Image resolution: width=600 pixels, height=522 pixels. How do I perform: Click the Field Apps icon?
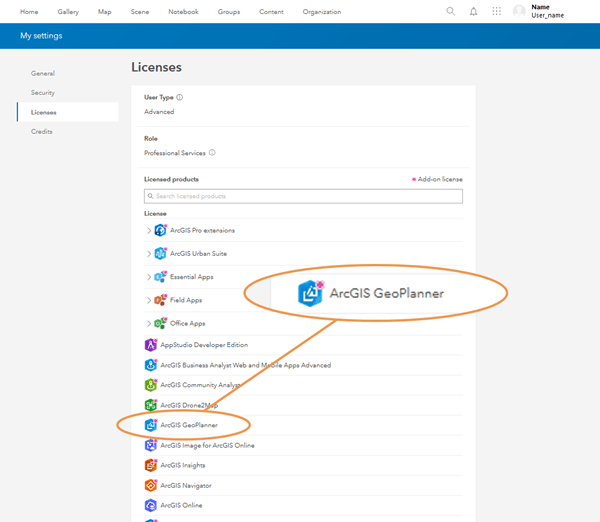pyautogui.click(x=160, y=300)
